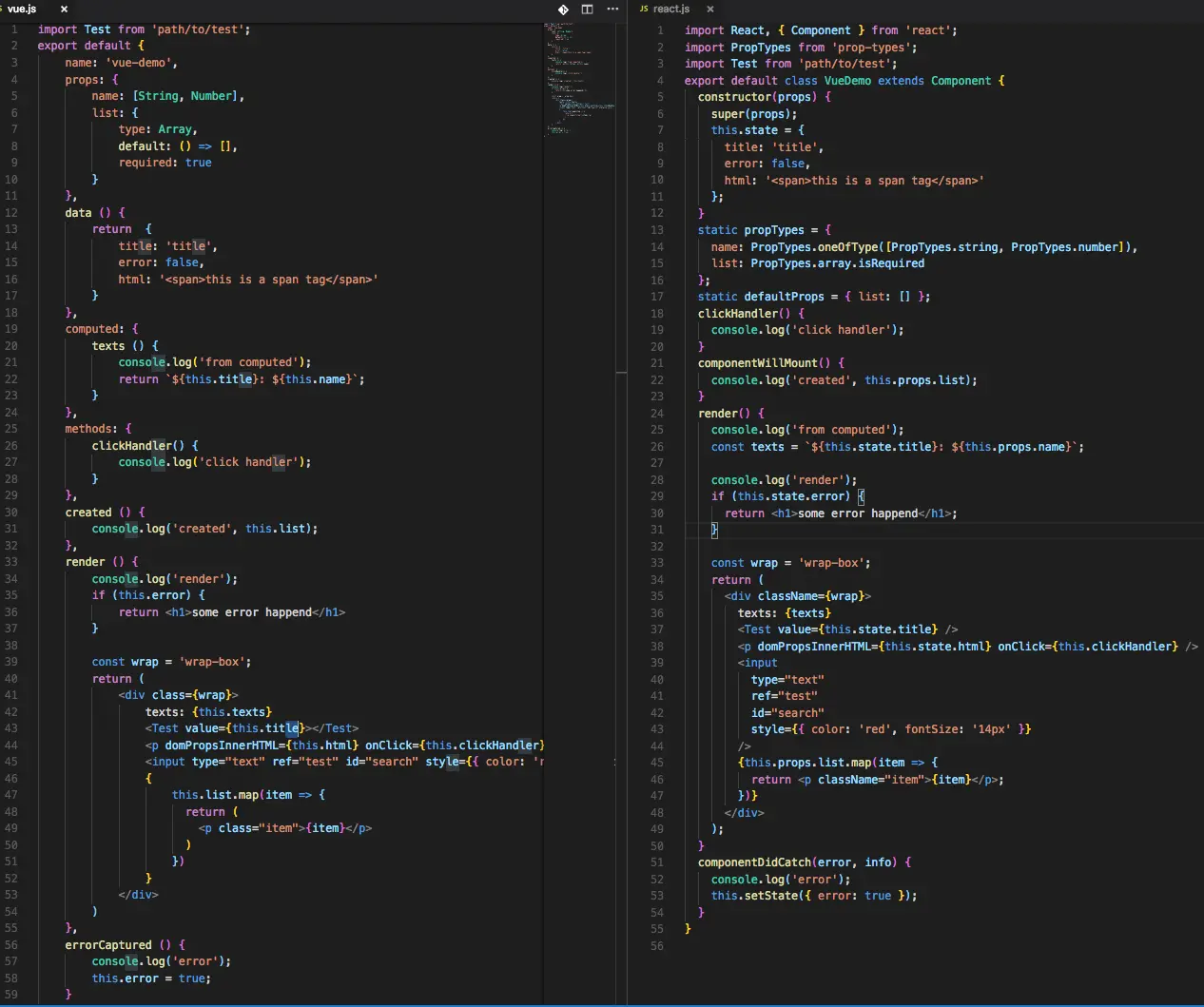Click 'static propTypes = {' in react.js
Viewport: 1204px width, 1007px height.
pyautogui.click(x=765, y=230)
